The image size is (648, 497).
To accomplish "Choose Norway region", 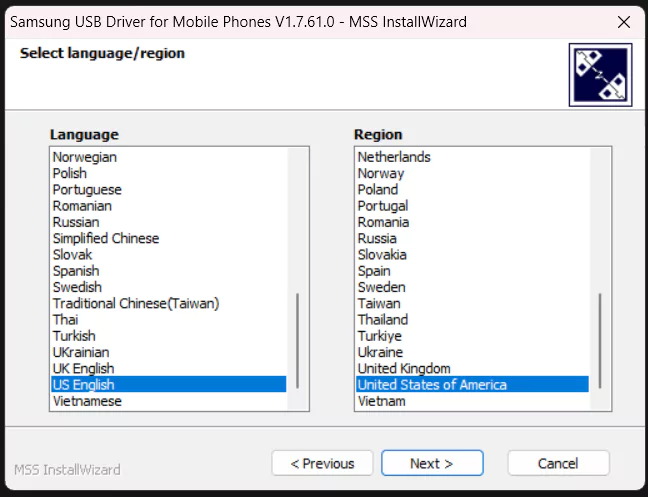I will click(472, 173).
